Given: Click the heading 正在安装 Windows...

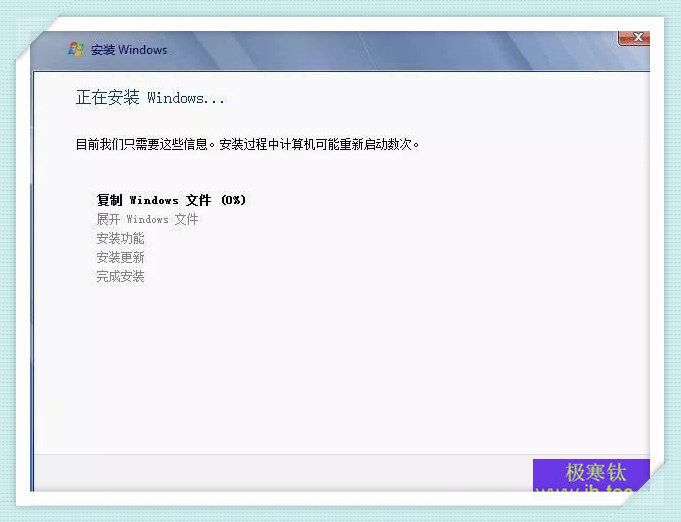Looking at the screenshot, I should [150, 97].
